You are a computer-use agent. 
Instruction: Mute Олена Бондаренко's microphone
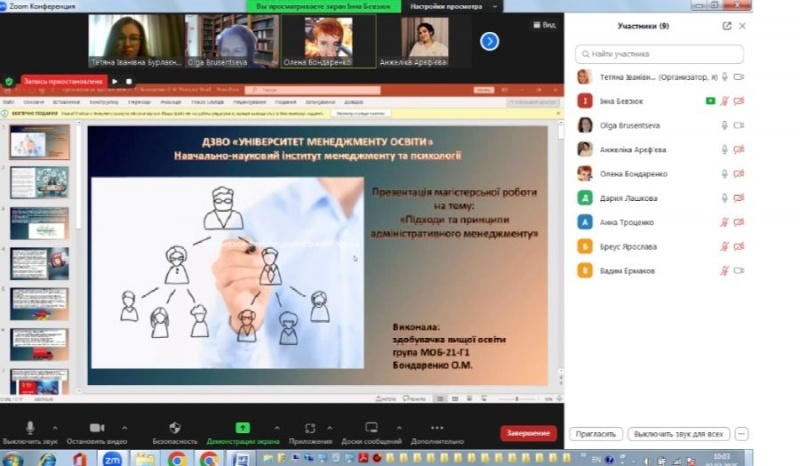(724, 174)
